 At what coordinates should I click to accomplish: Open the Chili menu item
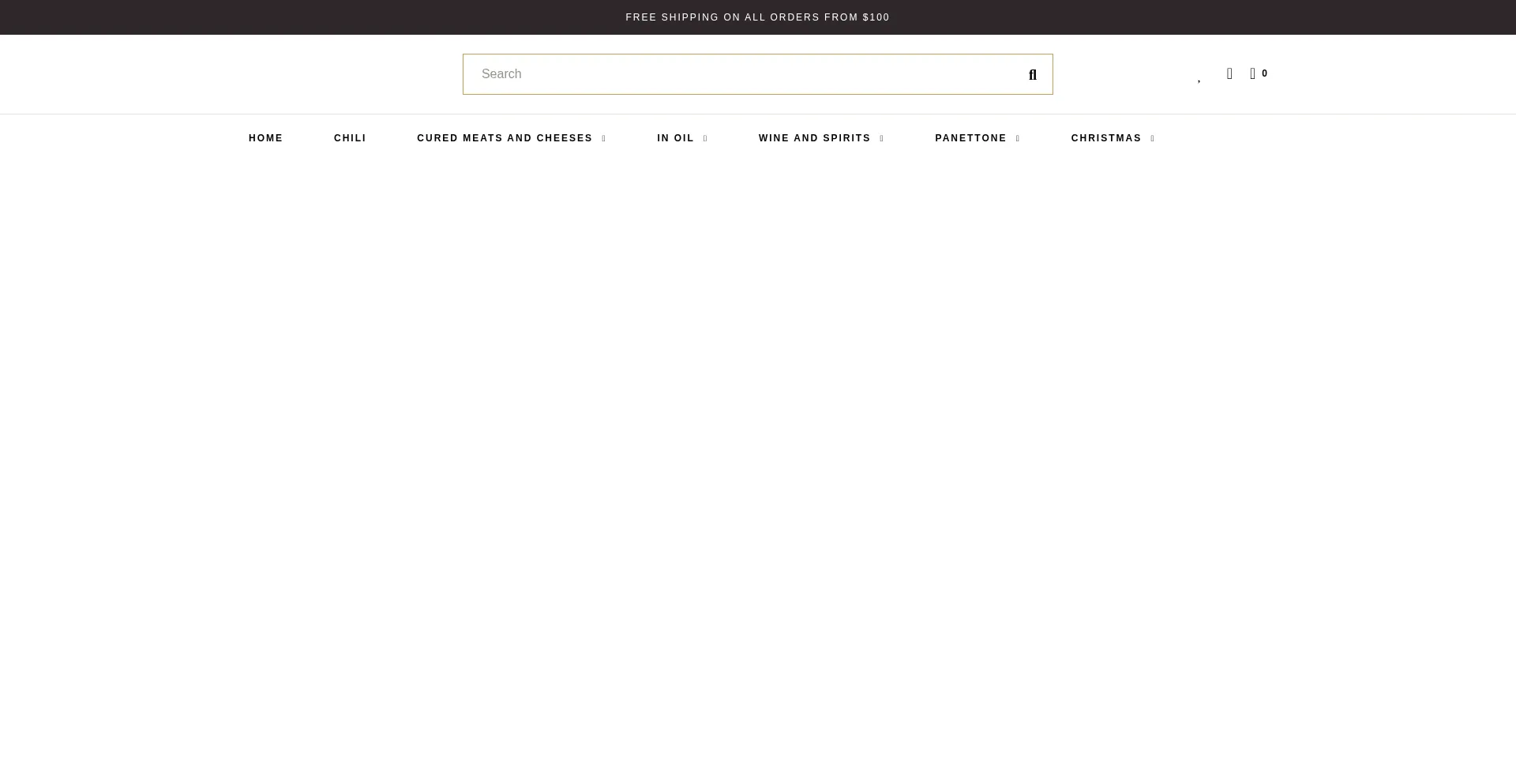[x=350, y=138]
